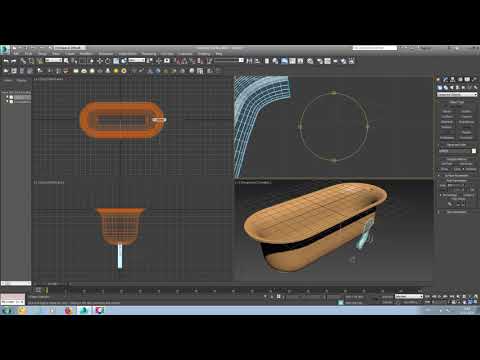Select the Select and Link tool
Image resolution: width=480 pixels, height=360 pixels.
coord(23,61)
